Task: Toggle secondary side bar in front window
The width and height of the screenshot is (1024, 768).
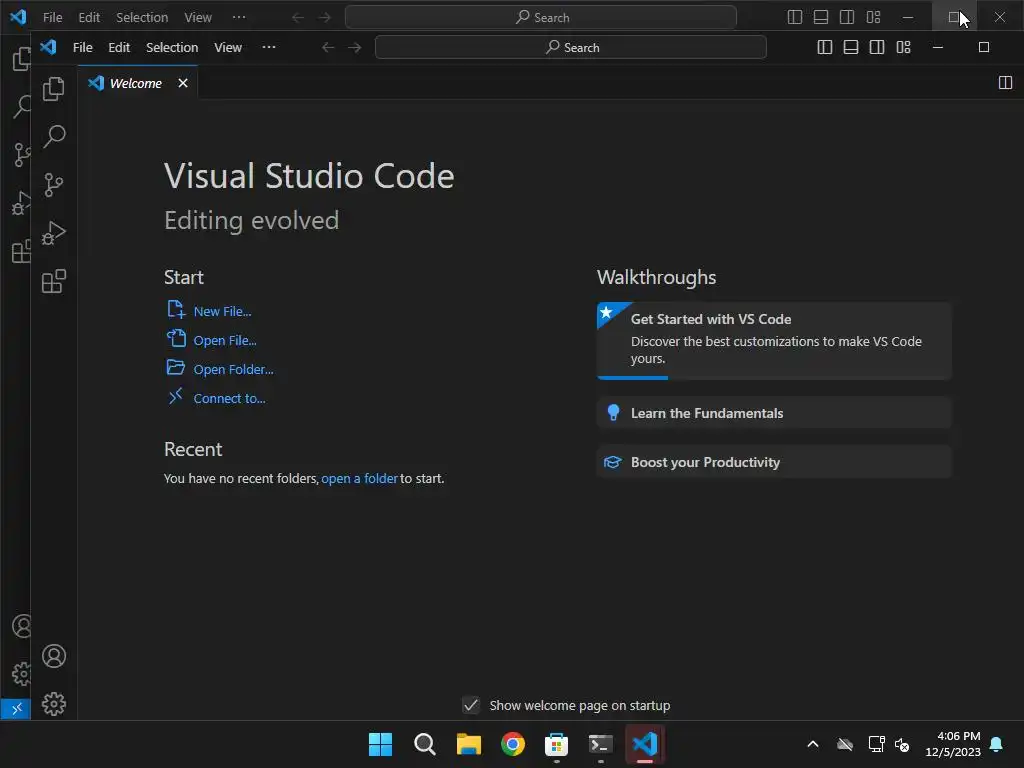Action: pyautogui.click(x=877, y=47)
